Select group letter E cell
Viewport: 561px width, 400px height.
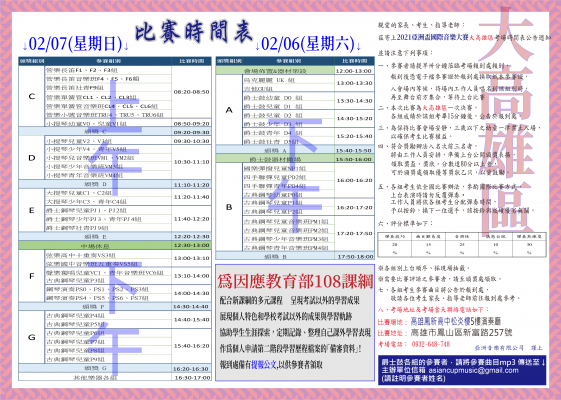coord(32,210)
